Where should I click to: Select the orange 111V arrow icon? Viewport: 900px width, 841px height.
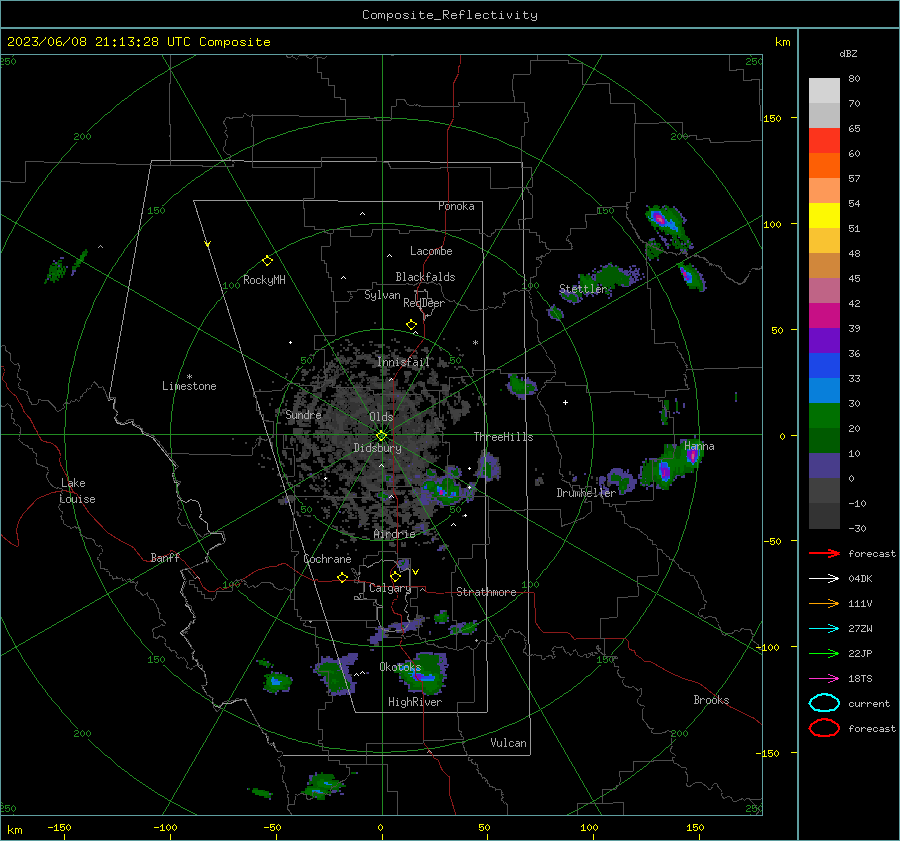824,603
